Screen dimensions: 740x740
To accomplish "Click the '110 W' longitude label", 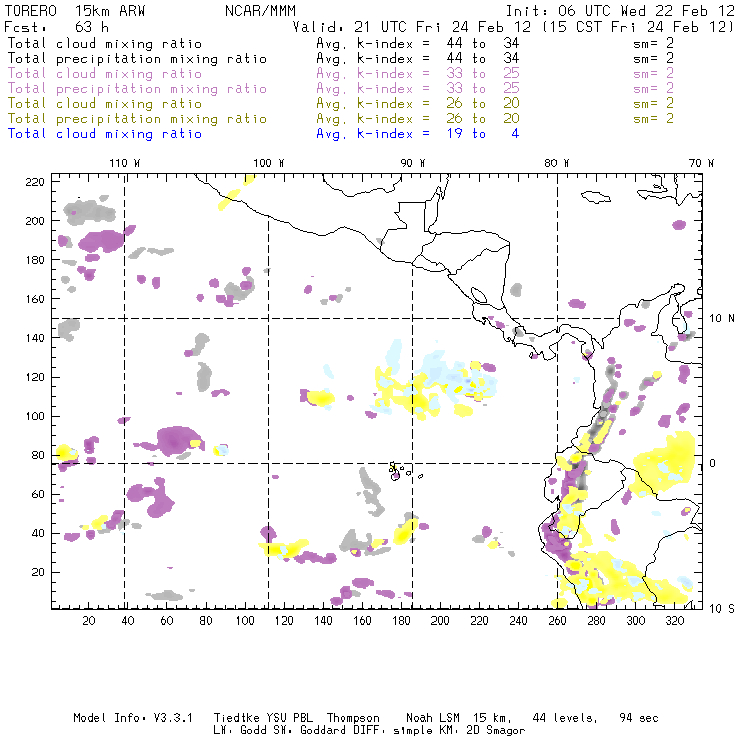I will pos(125,163).
